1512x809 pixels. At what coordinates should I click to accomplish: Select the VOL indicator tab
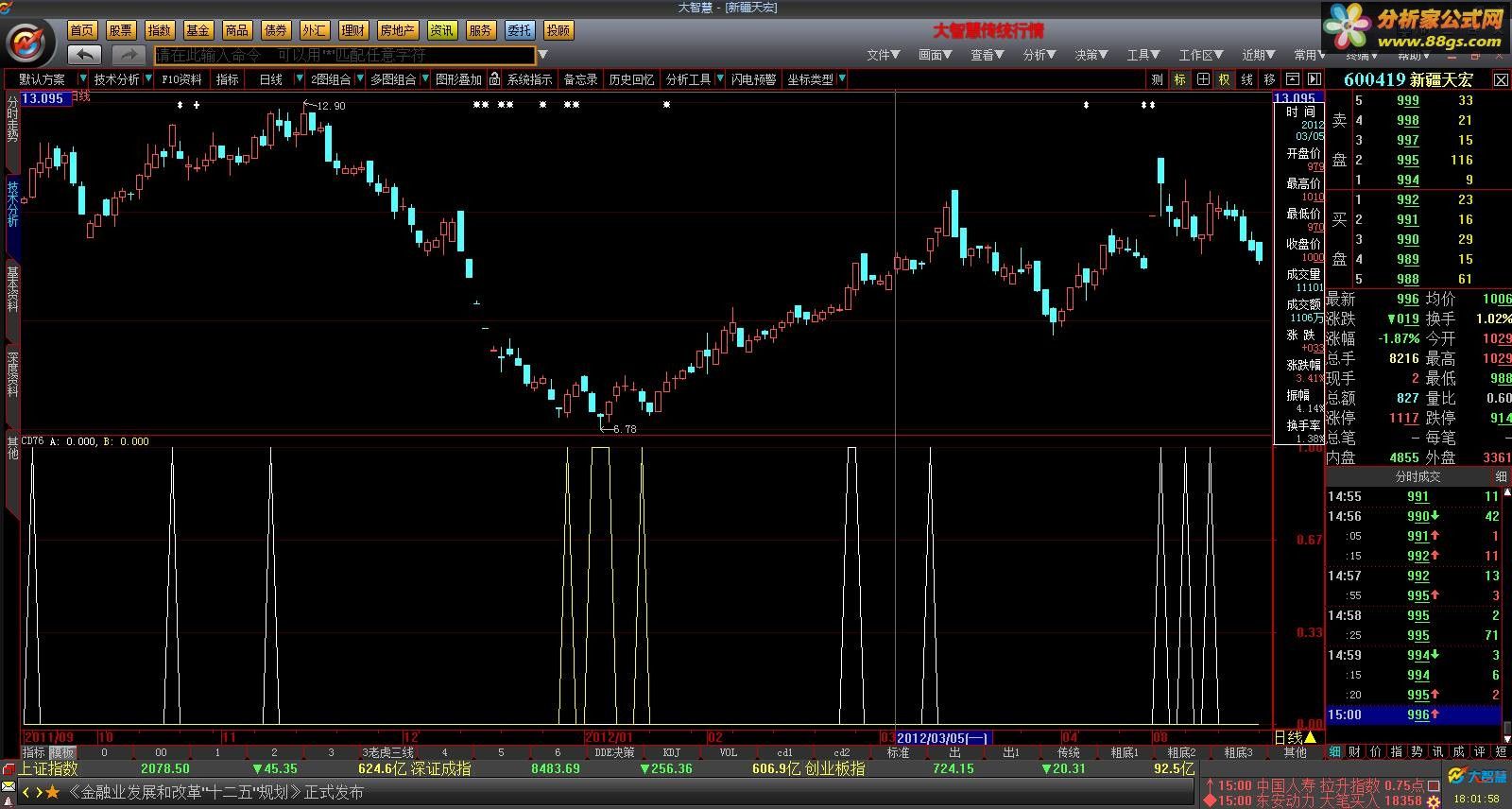point(729,752)
